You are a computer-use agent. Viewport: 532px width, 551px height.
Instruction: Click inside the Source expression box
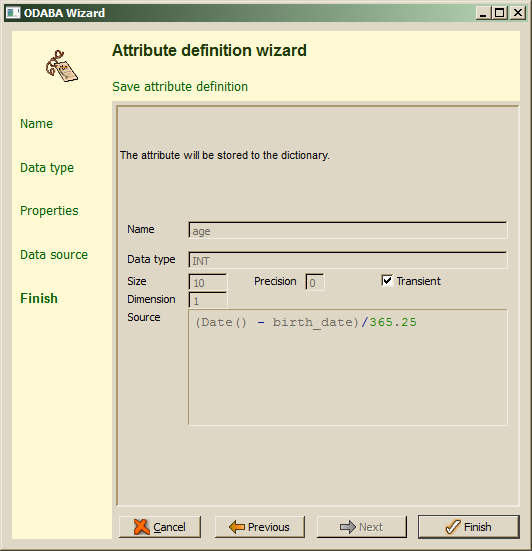click(x=348, y=367)
